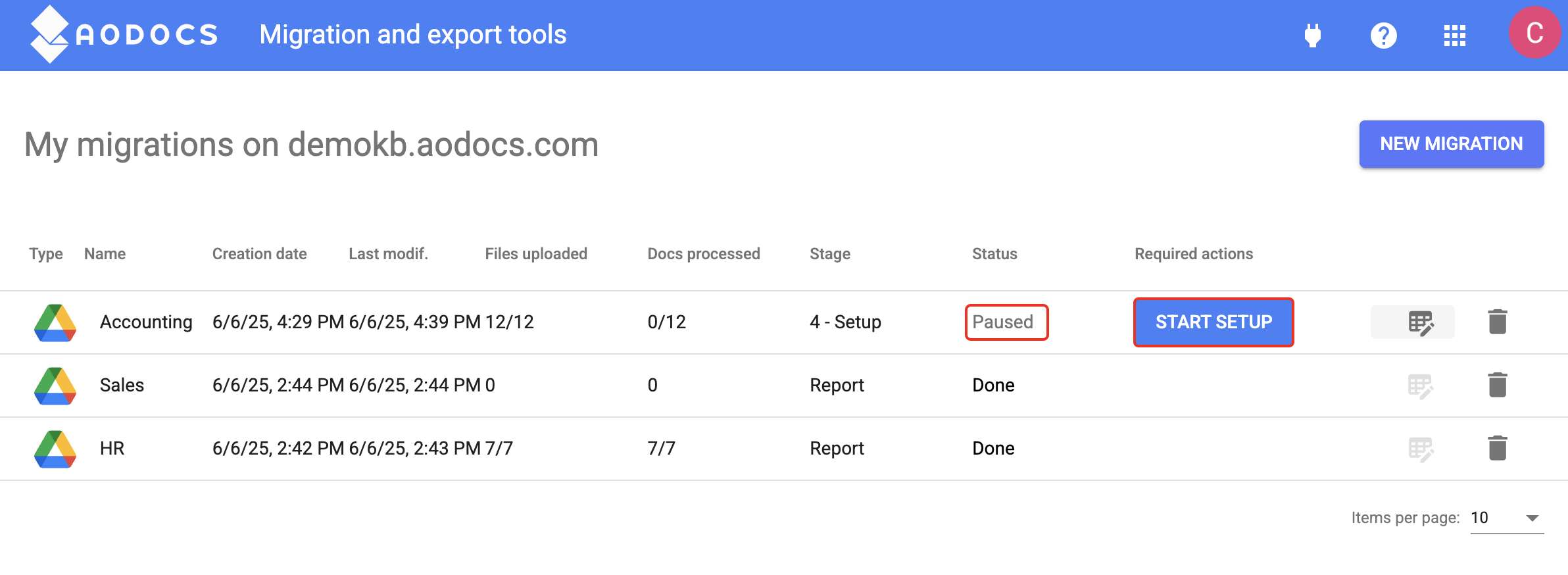This screenshot has width=1568, height=575.
Task: Click HR last modified 6/6/25, 2:43 PM
Action: click(415, 449)
